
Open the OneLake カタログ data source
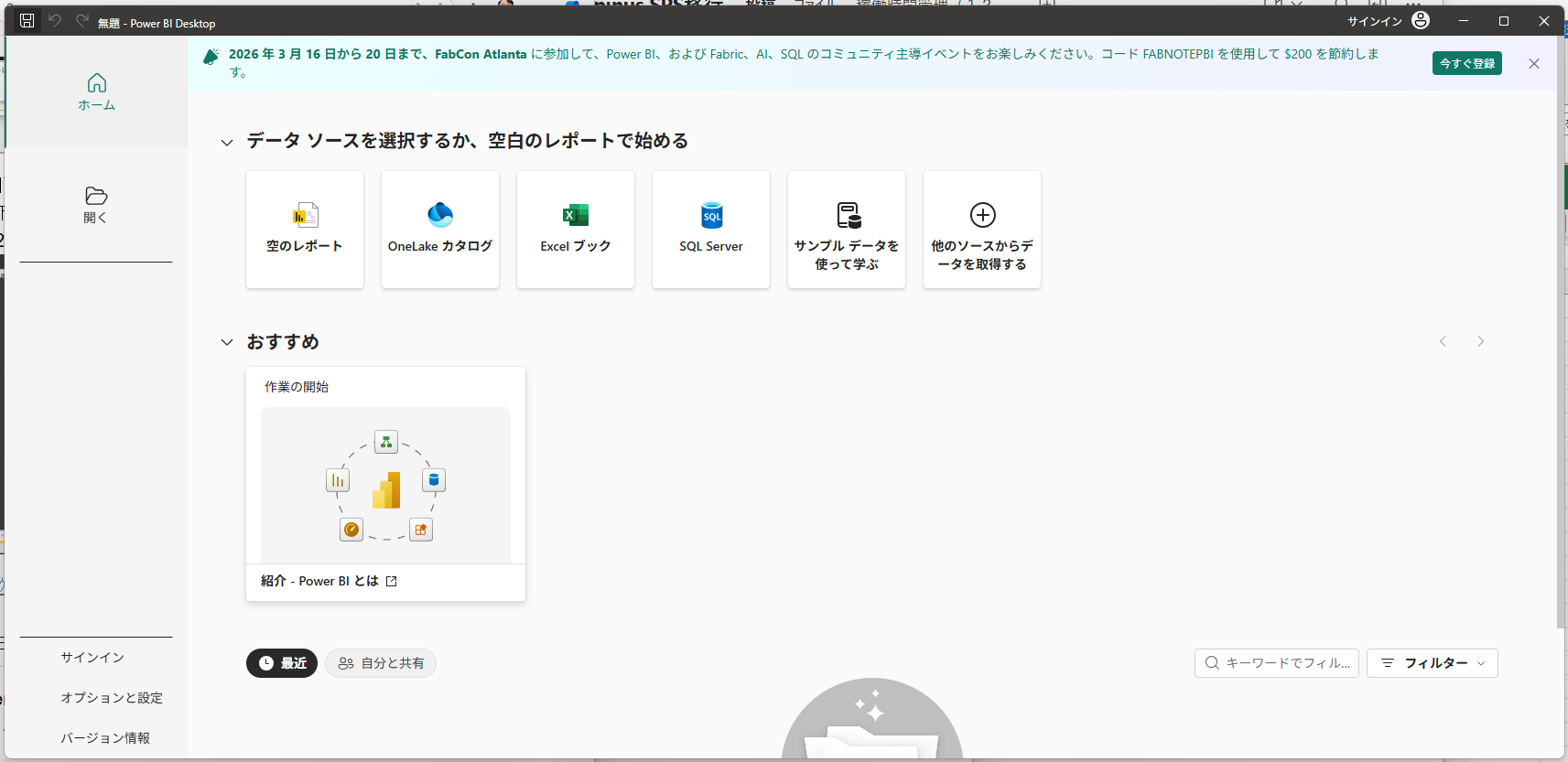pos(440,230)
